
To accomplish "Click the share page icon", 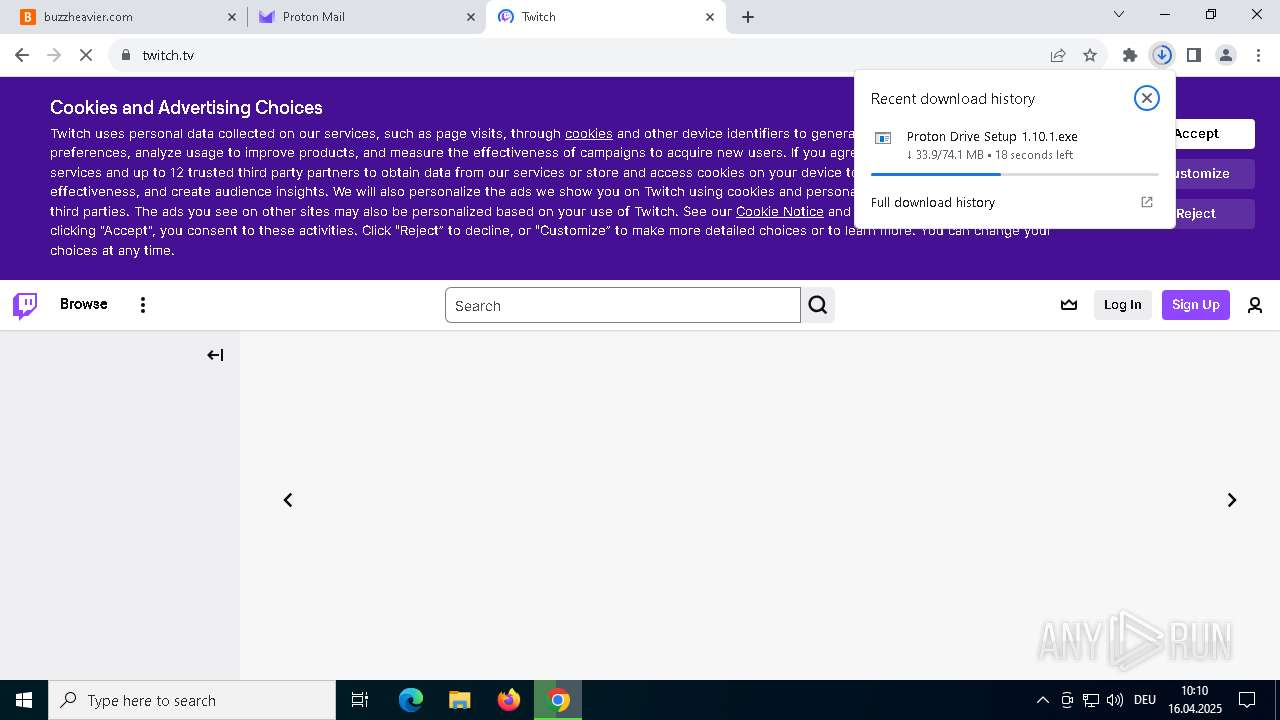I will (x=1058, y=55).
